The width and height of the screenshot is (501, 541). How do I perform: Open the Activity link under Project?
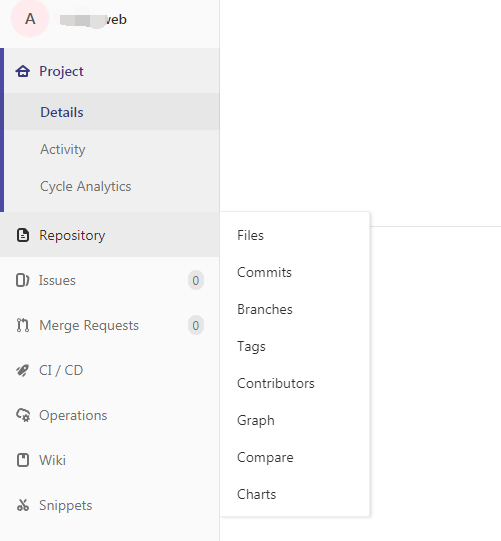(62, 149)
